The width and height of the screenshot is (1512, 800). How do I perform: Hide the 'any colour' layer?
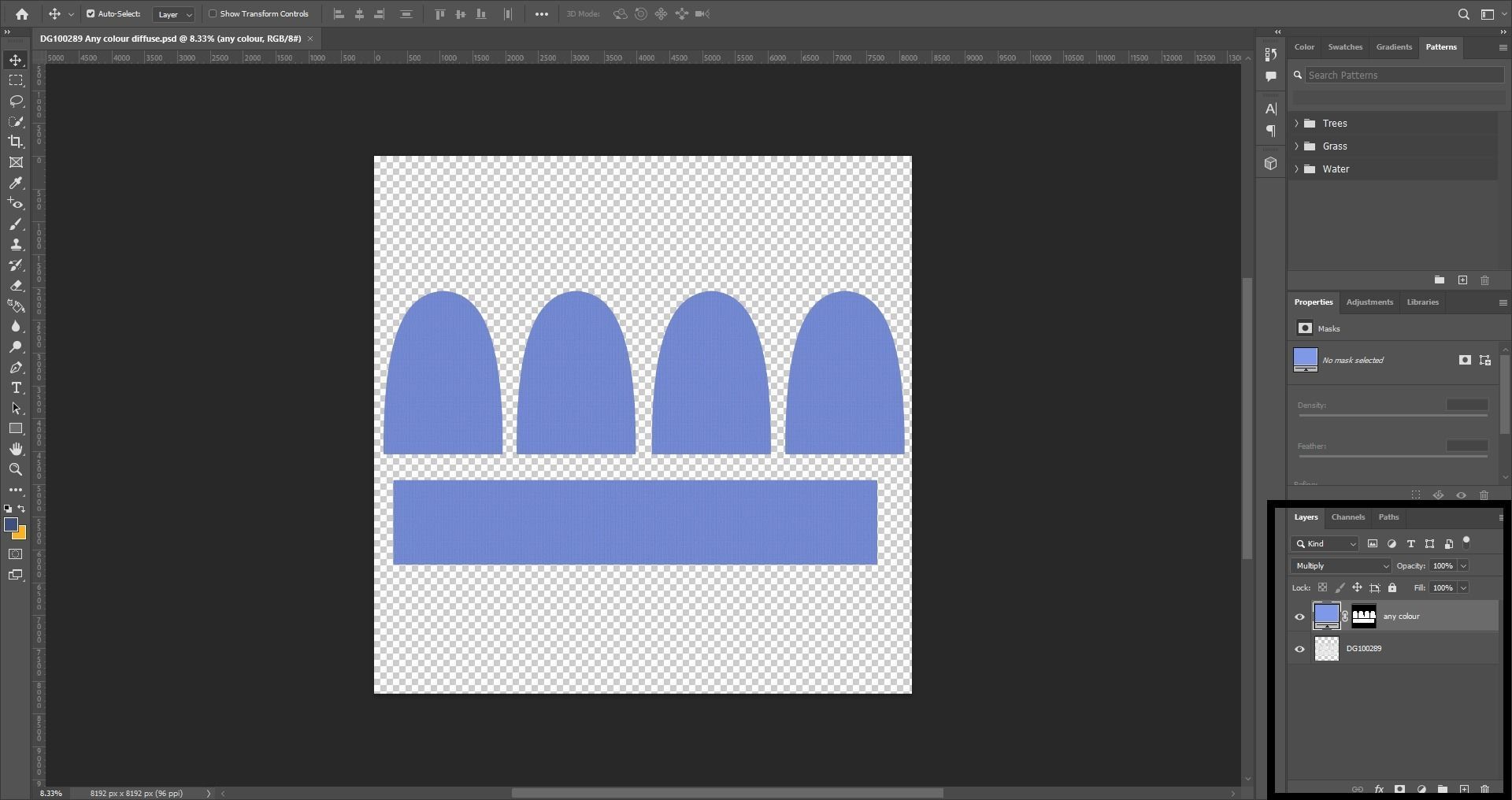pos(1300,617)
